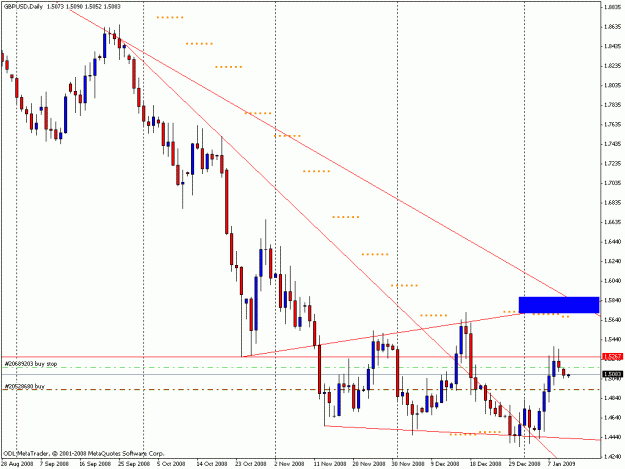Click the 1.4440 price axis label
This screenshot has width=625, height=469.
[613, 437]
